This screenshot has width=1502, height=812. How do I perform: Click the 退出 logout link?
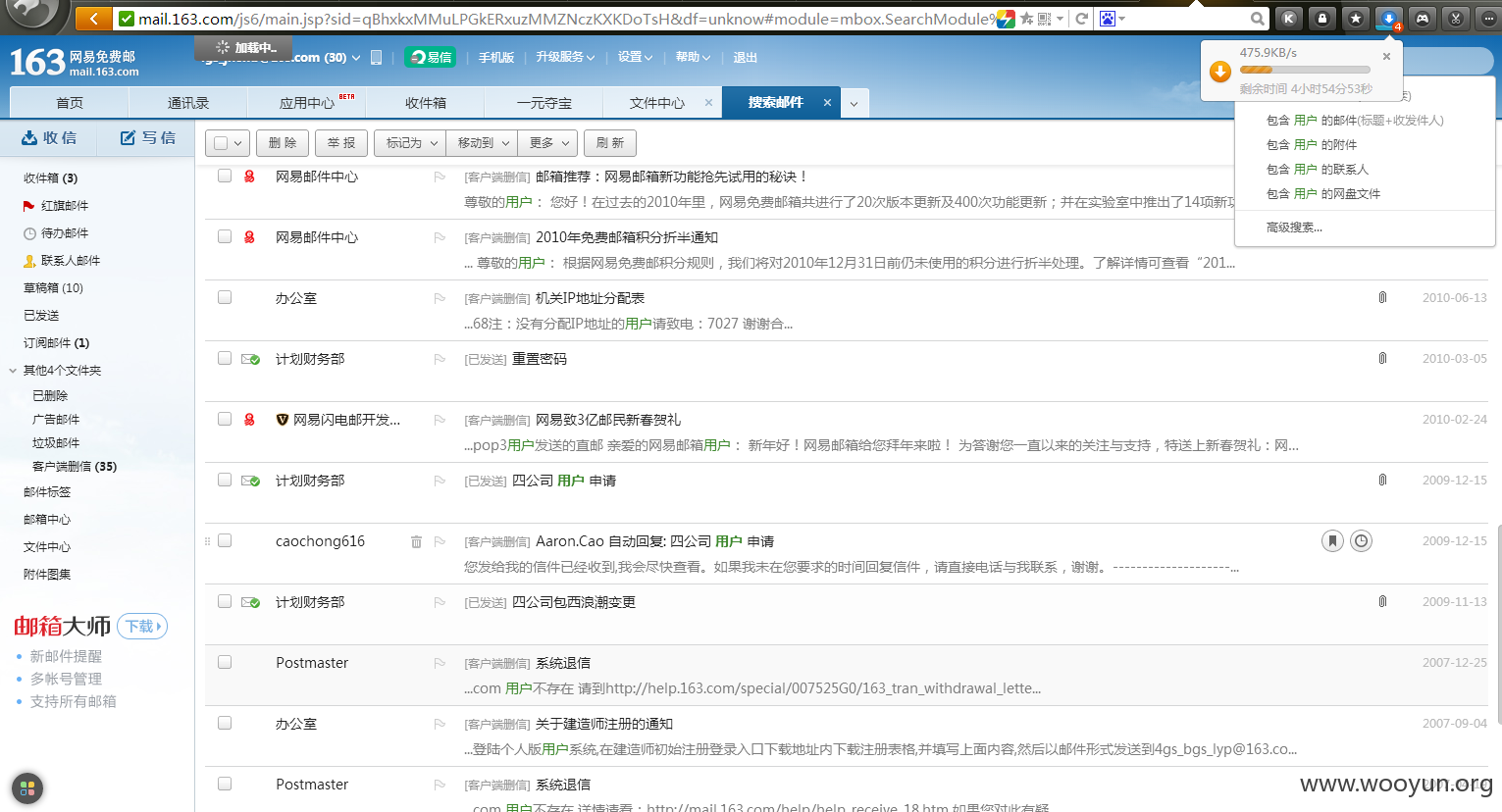tap(746, 58)
